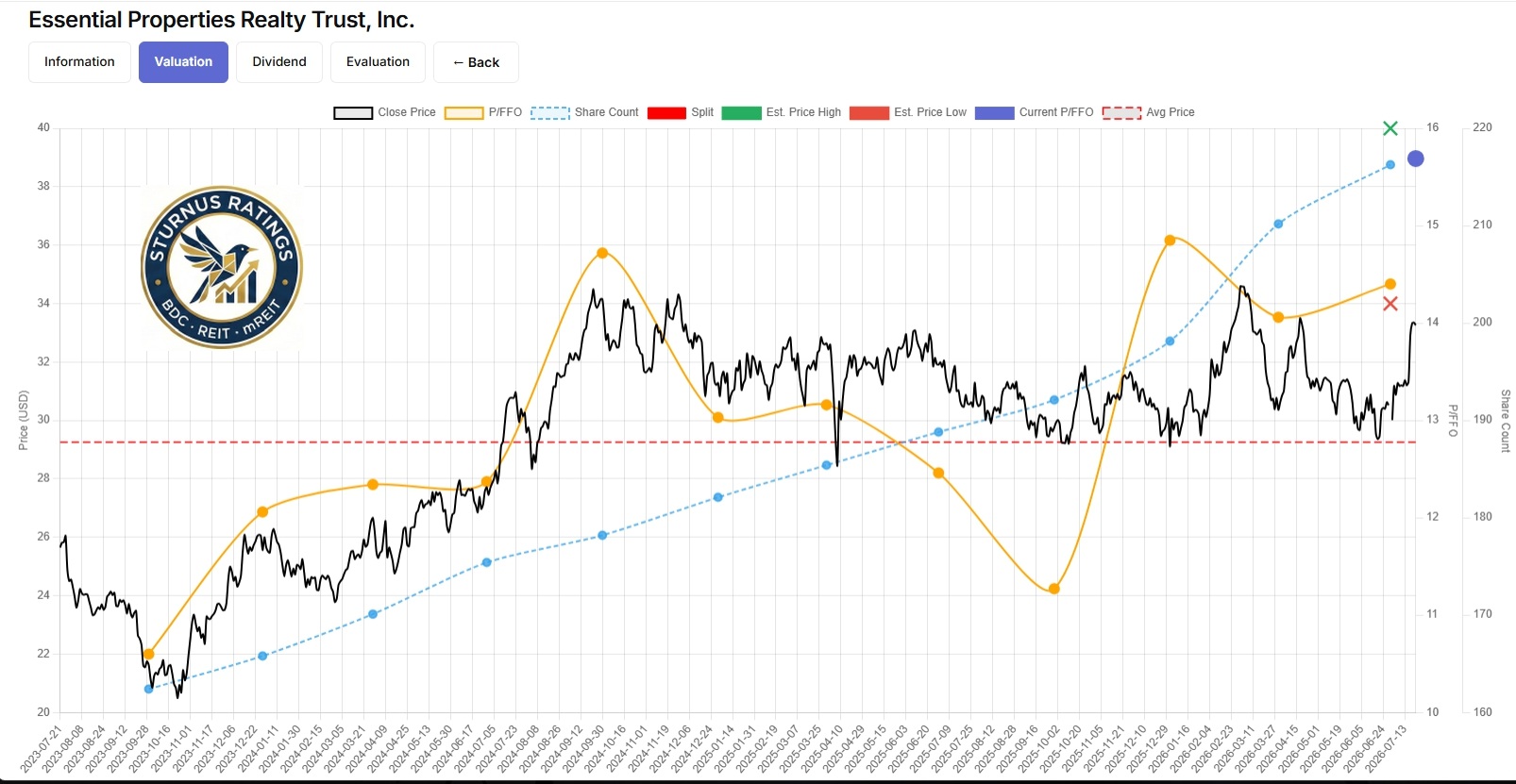Image resolution: width=1516 pixels, height=784 pixels.
Task: Click the blue Share Count point near 210 level
Action: click(1279, 224)
